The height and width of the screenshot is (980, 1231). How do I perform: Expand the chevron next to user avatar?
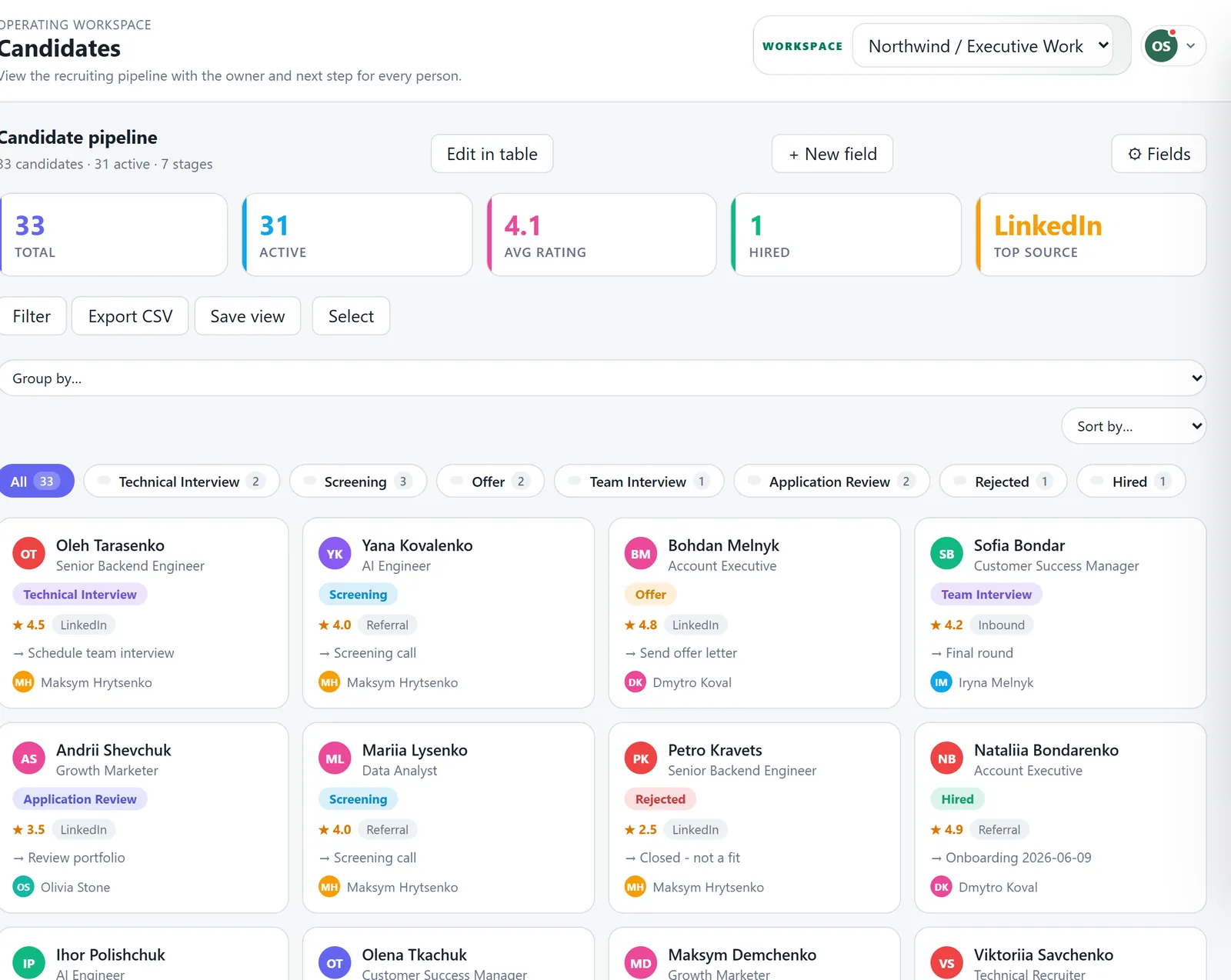click(x=1190, y=46)
